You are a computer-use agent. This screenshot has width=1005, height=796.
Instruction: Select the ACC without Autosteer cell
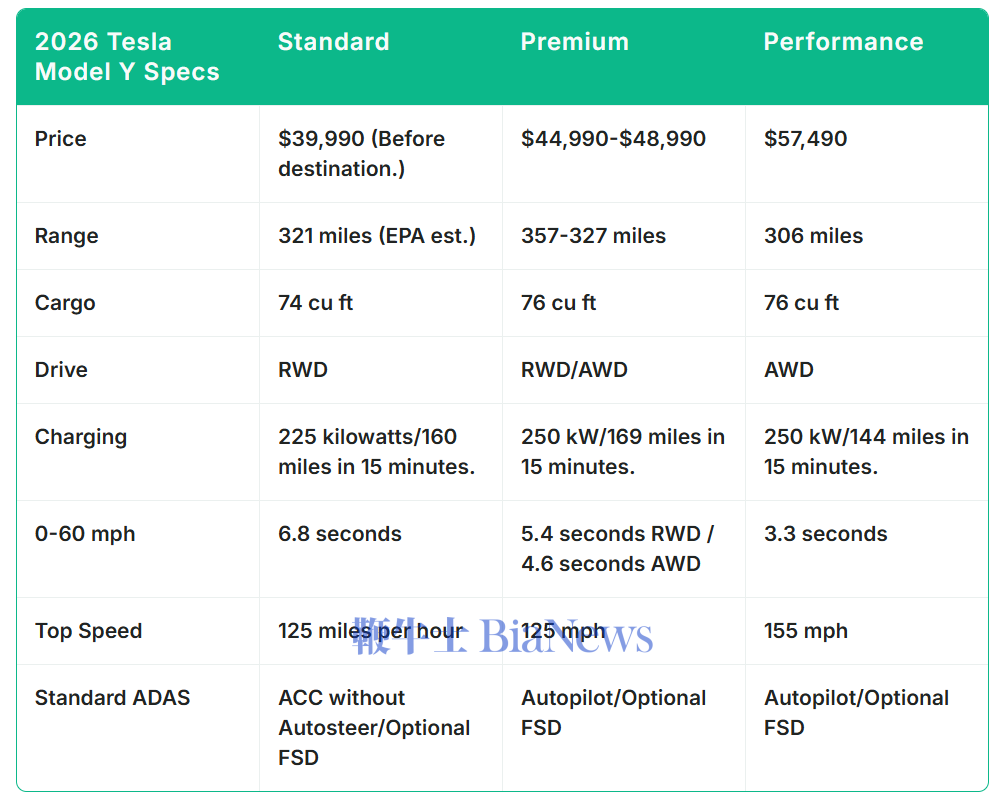[374, 727]
